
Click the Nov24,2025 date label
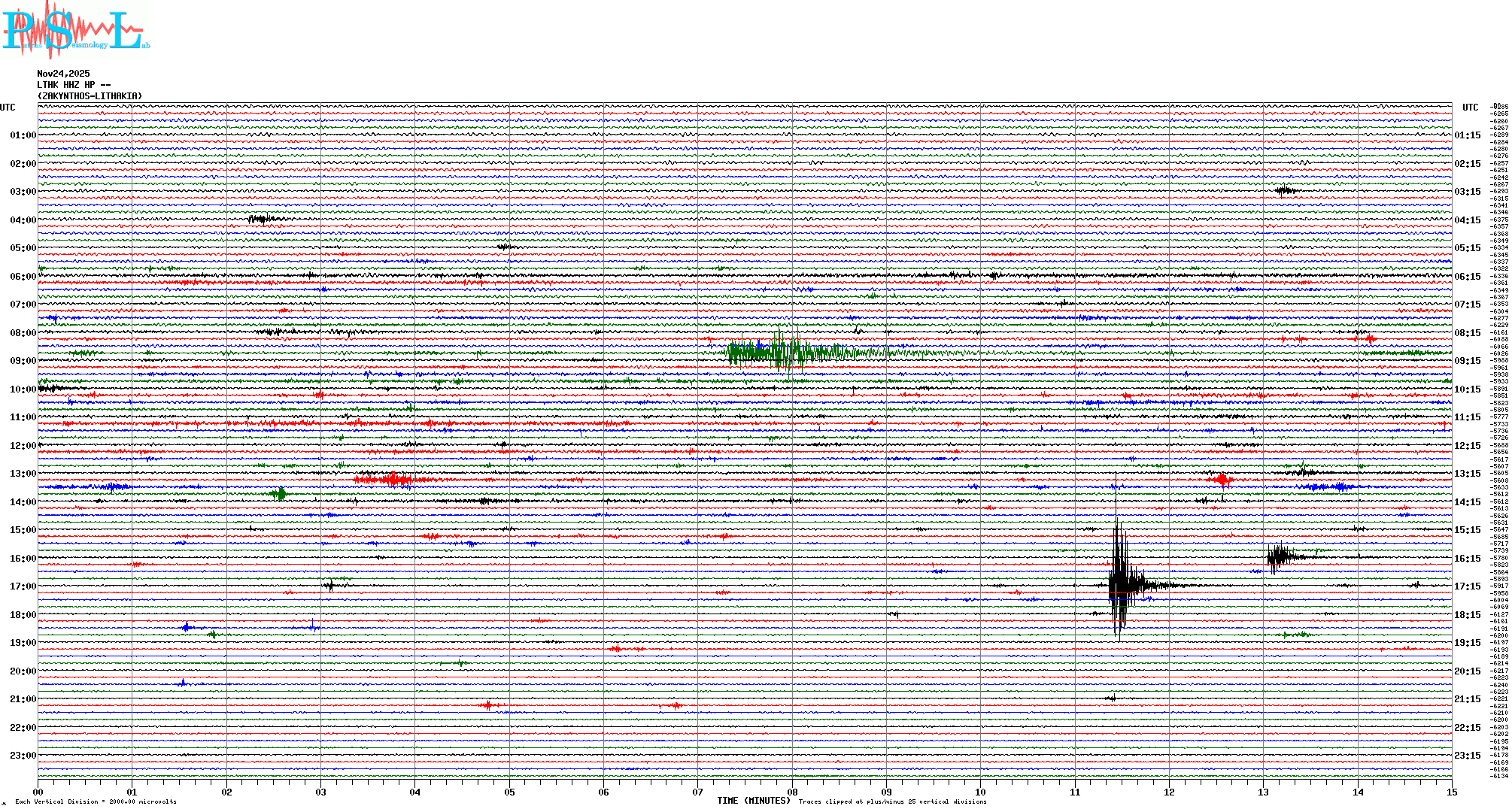point(63,74)
